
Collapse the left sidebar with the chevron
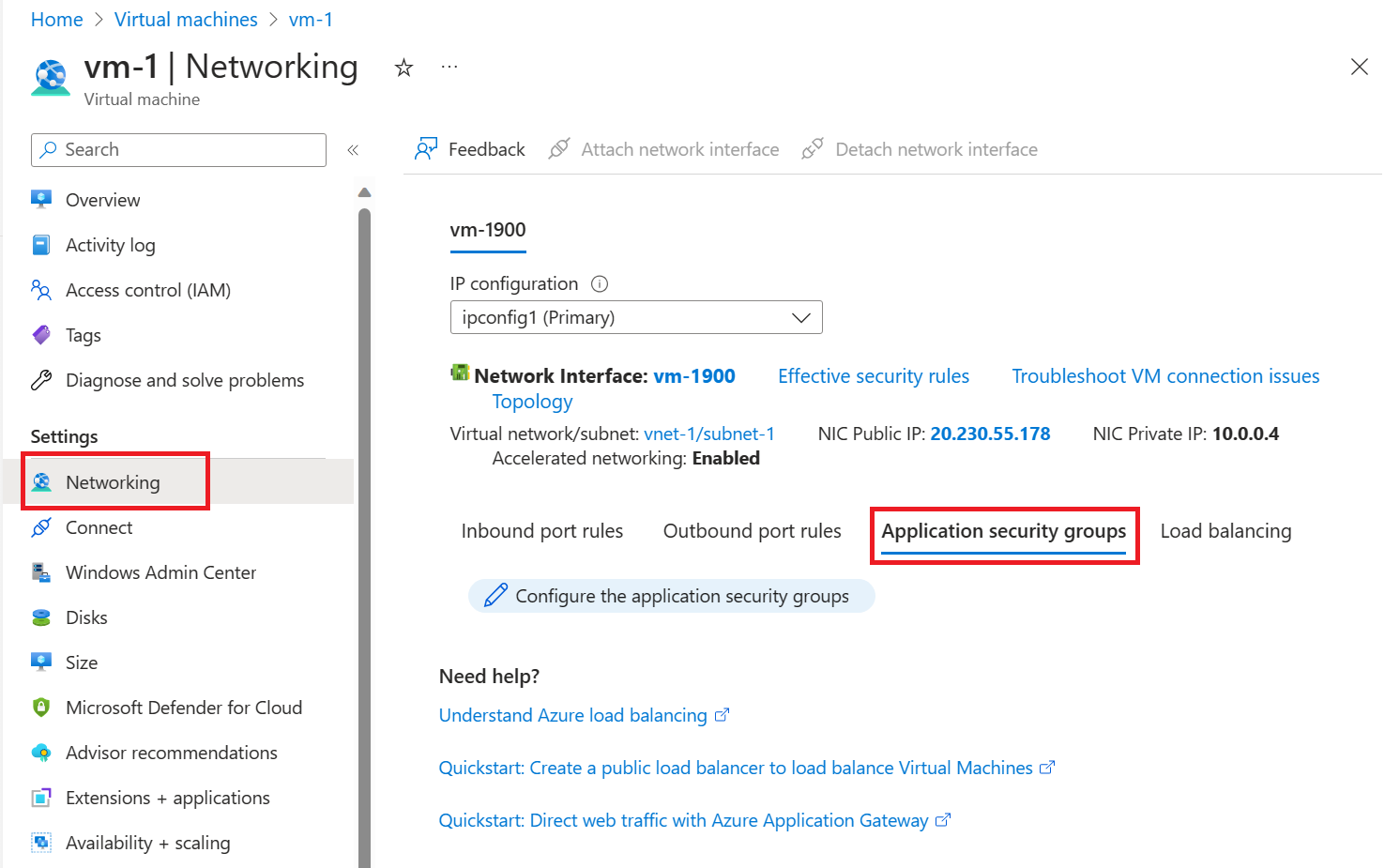point(354,149)
